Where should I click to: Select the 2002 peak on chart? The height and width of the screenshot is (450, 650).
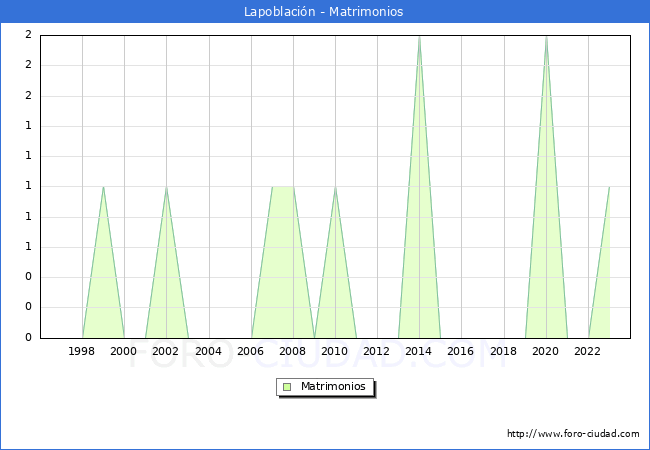[x=166, y=187]
